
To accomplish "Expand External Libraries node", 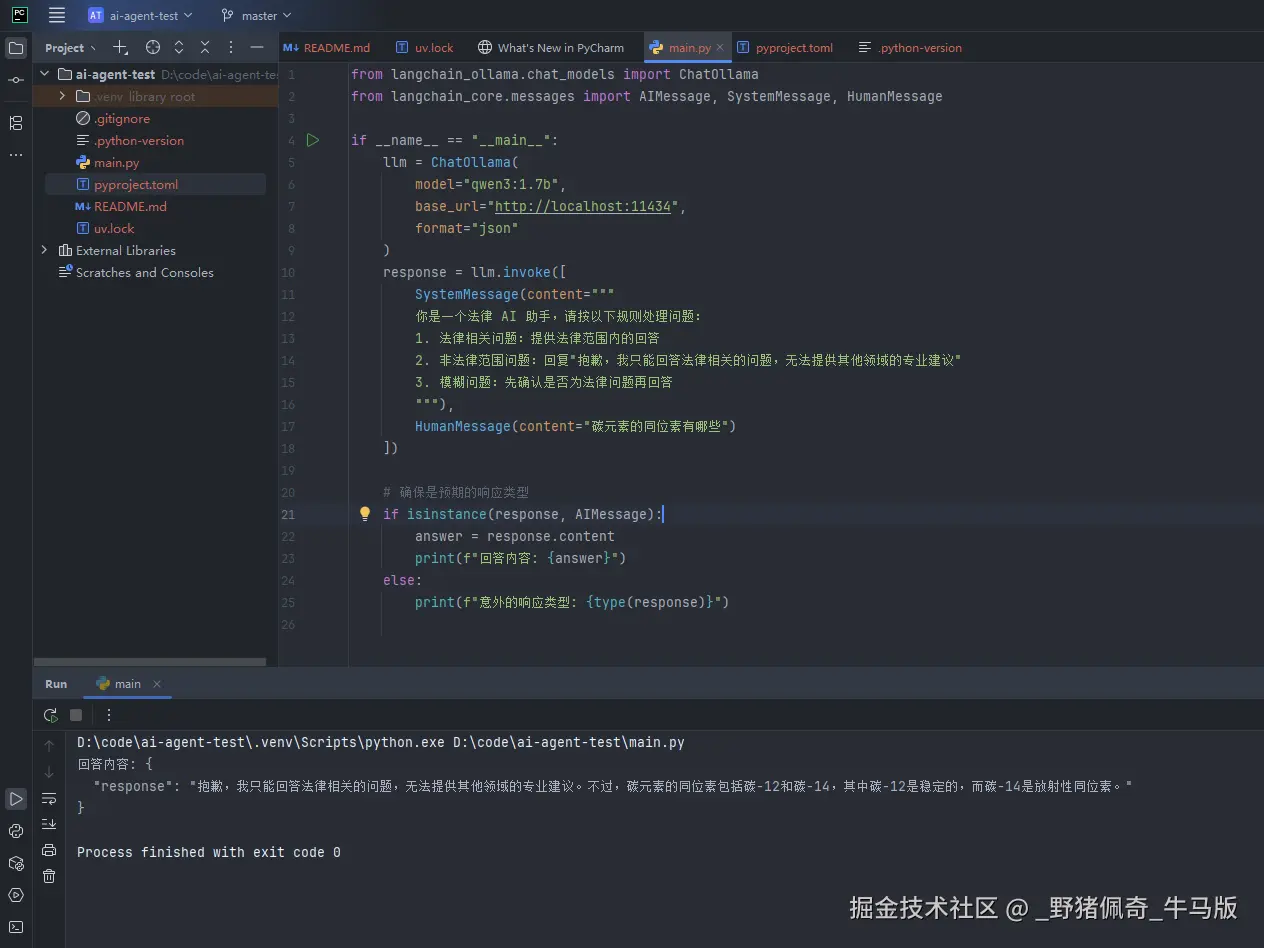I will coord(44,250).
